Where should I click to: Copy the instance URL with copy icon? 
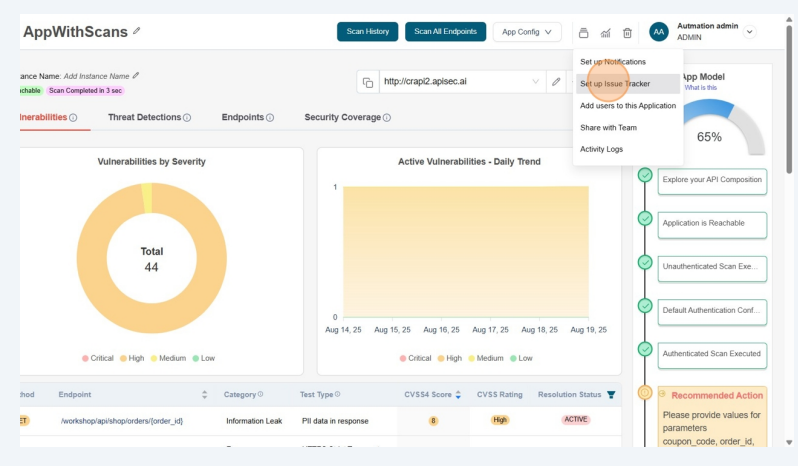pos(368,82)
